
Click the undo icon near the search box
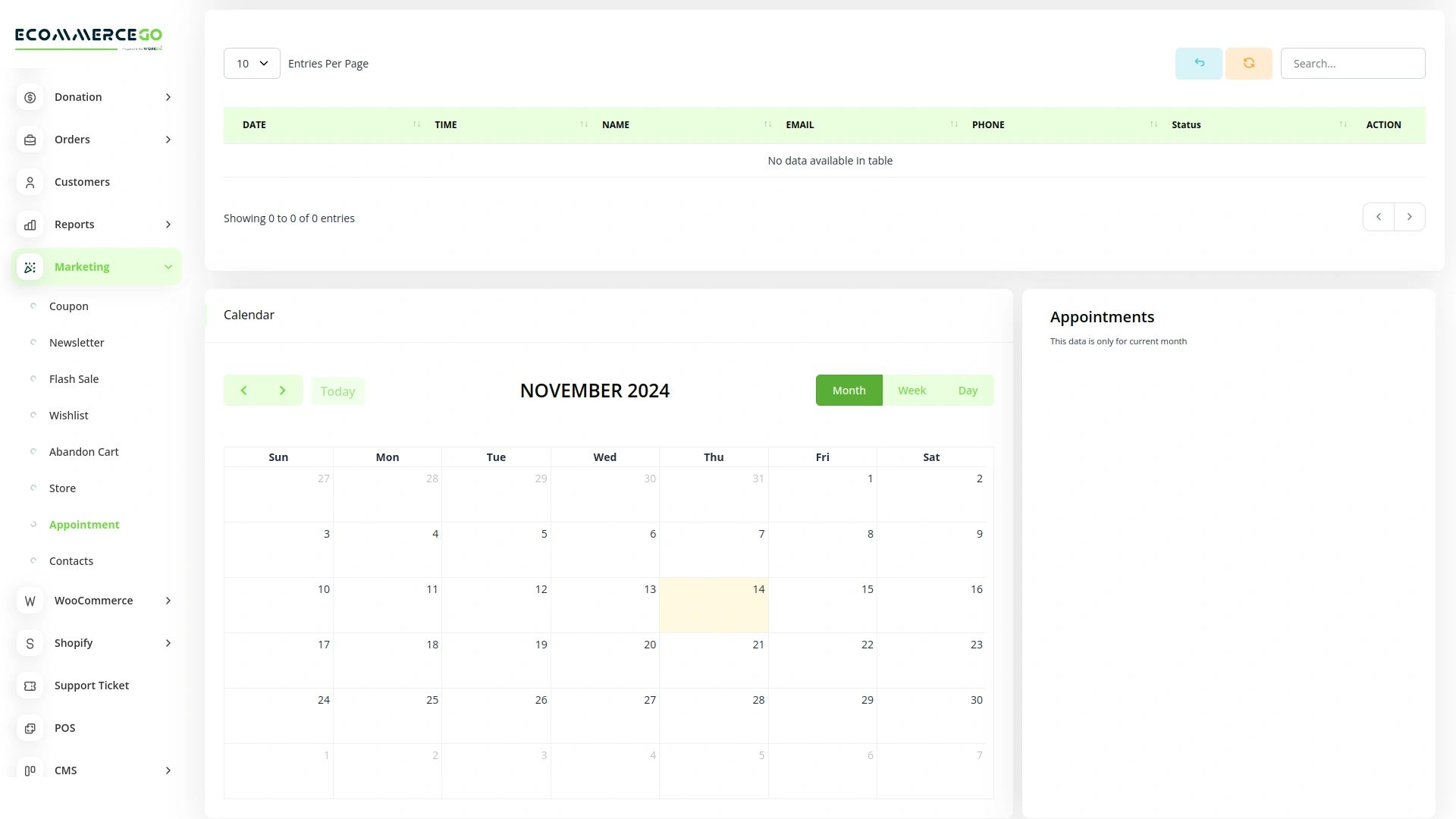[1198, 63]
